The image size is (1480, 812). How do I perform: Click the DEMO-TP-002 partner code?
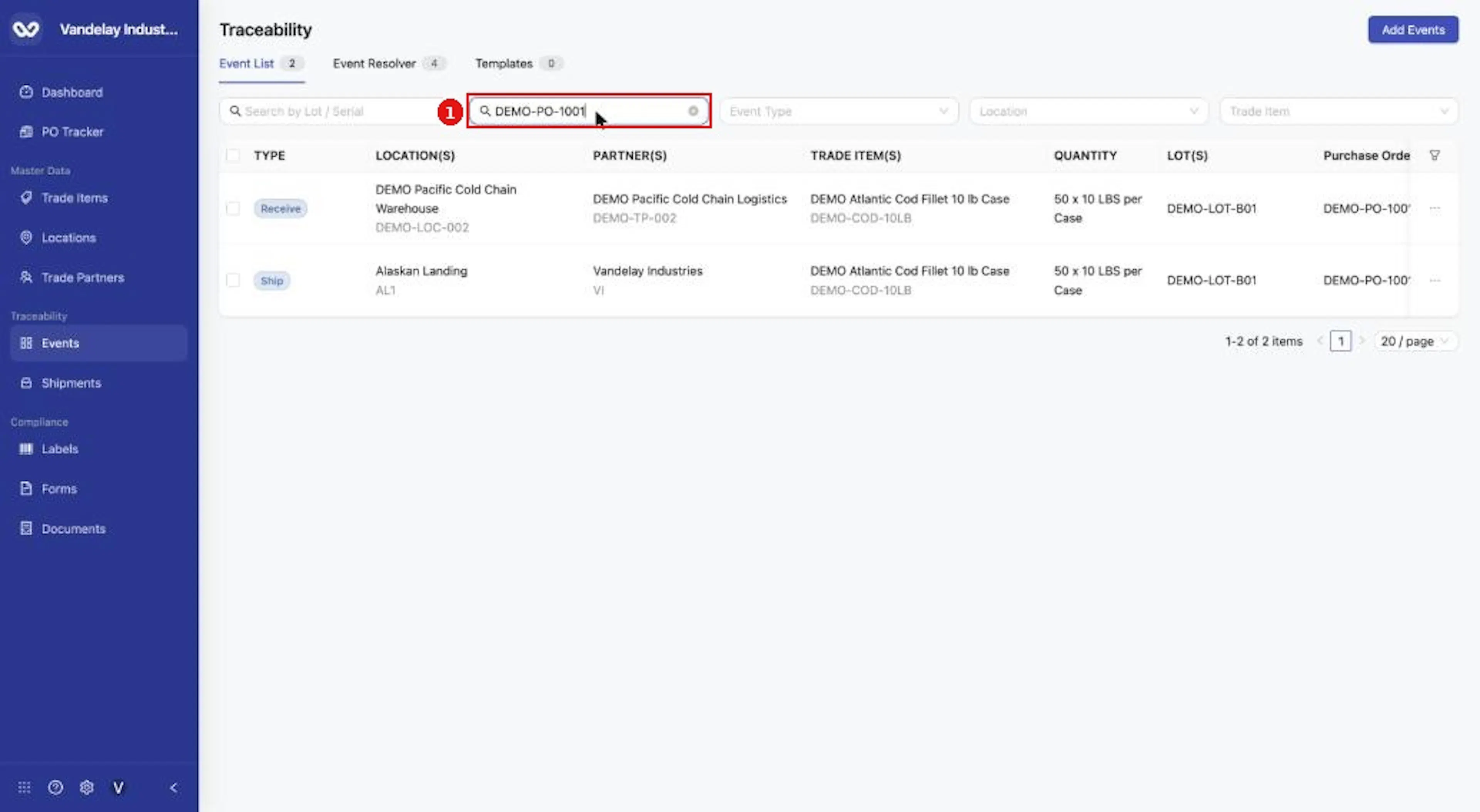tap(634, 219)
